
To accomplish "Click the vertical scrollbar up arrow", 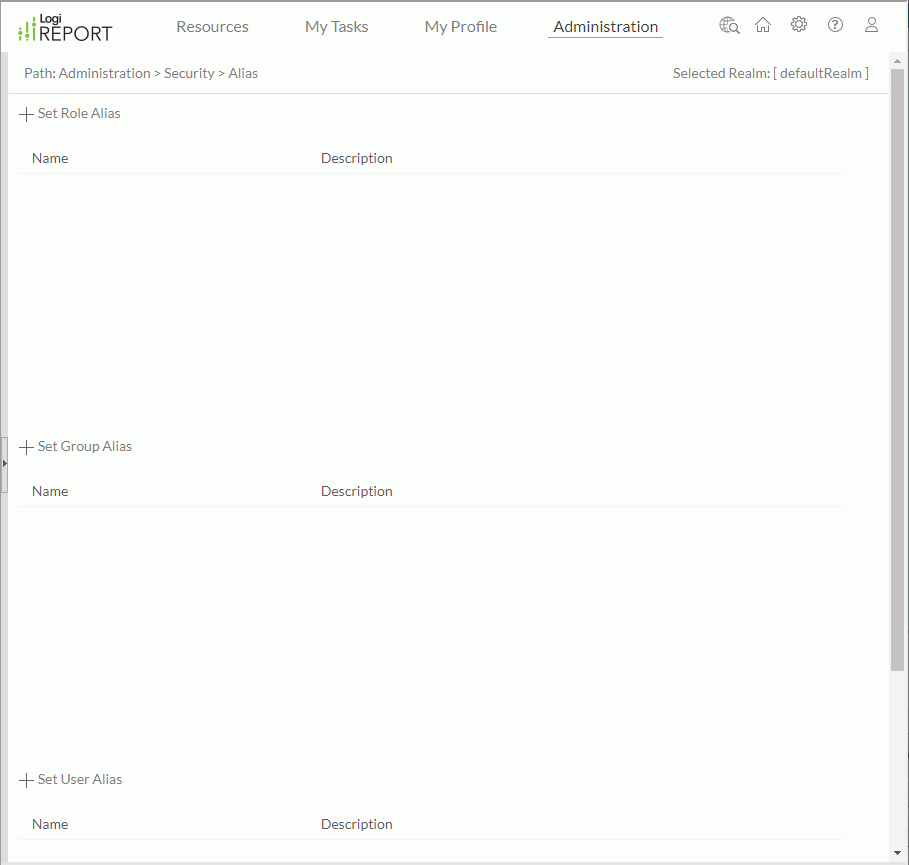I will pos(897,60).
